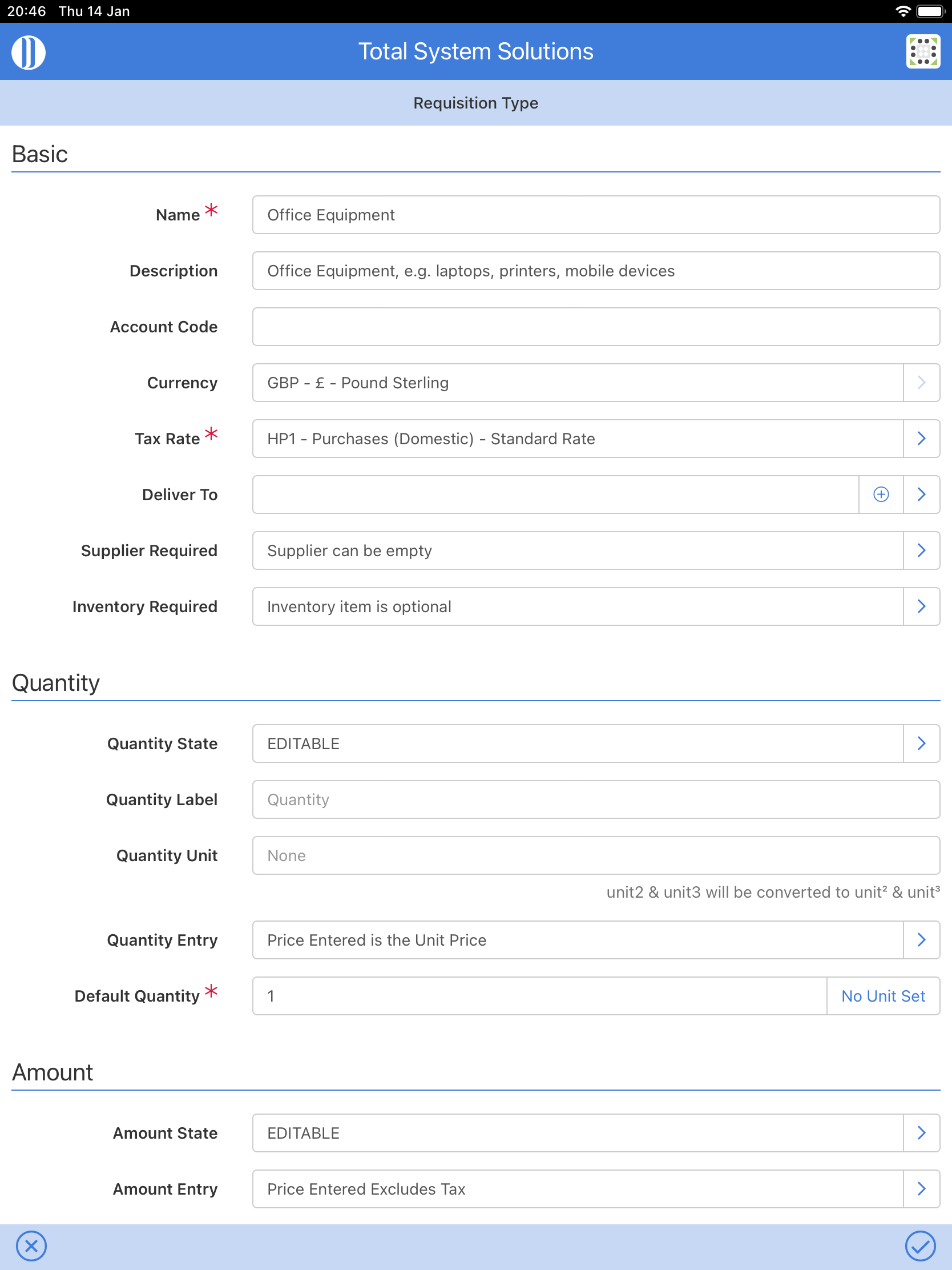Screen dimensions: 952x1270
Task: Open the Deliver To picker chevron
Action: pyautogui.click(x=922, y=495)
